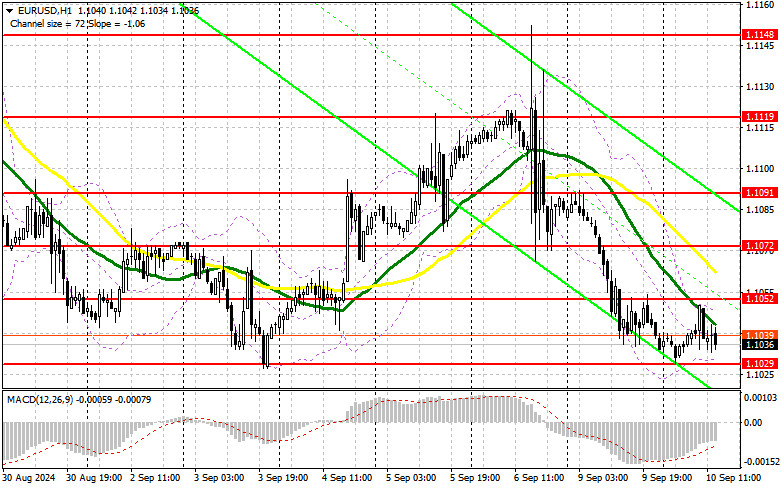781x489 pixels.
Task: Click the 1.1115 price scale value
Action: pyautogui.click(x=760, y=128)
